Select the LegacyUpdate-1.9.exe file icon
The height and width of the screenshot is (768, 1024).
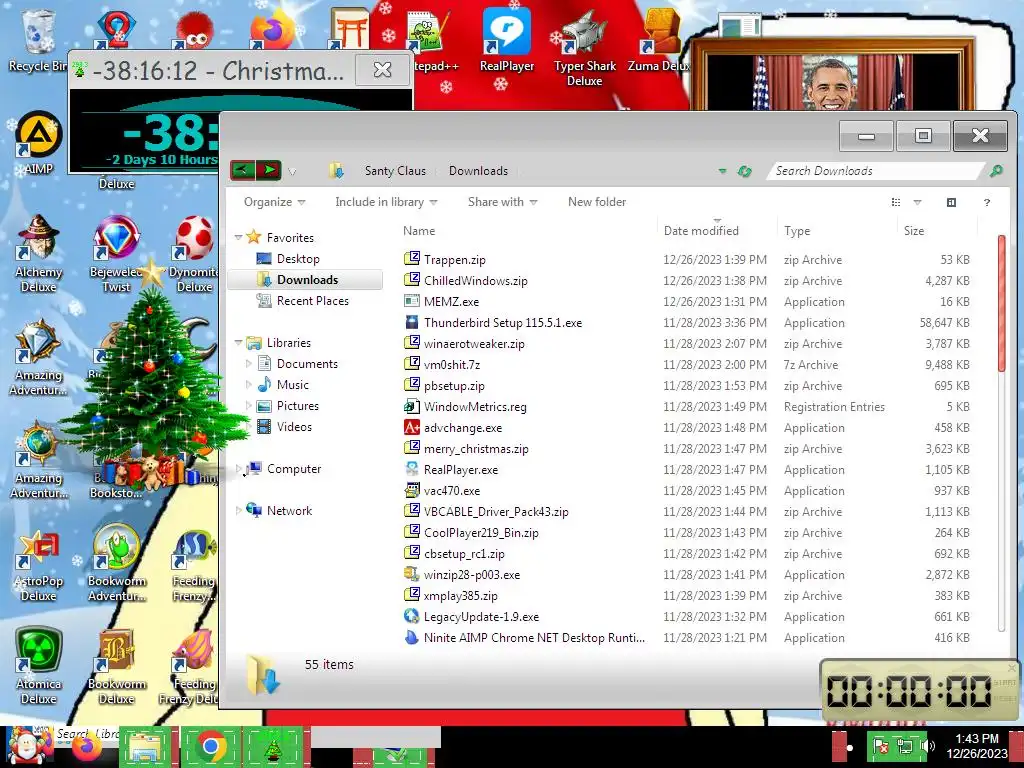[x=411, y=616]
